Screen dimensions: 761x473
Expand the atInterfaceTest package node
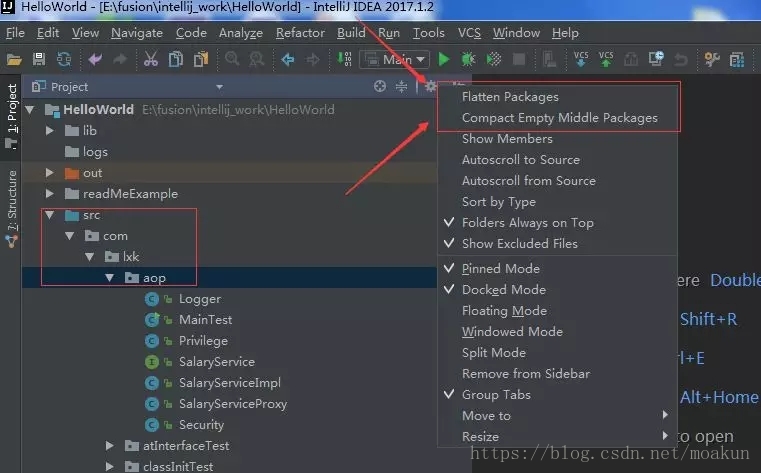coord(110,445)
